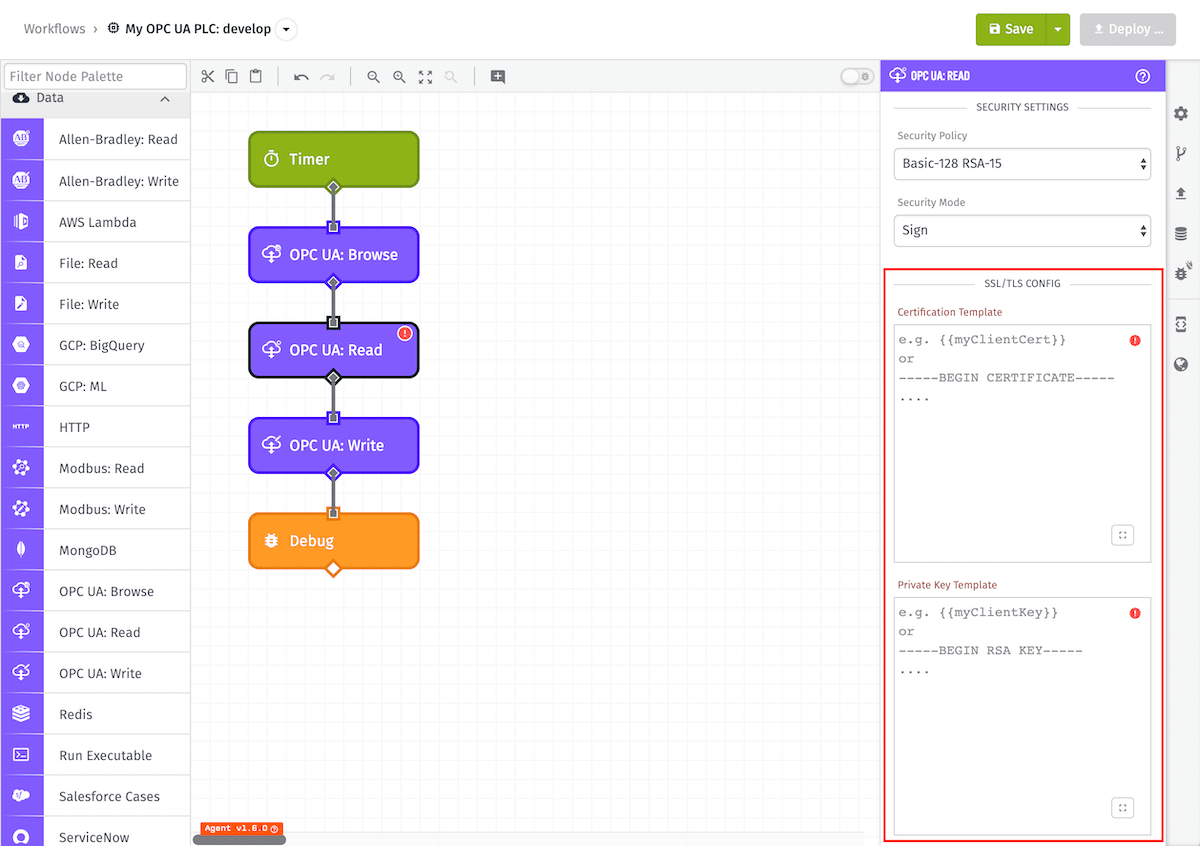1200x846 pixels.
Task: Open the versions branch sidebar icon
Action: 1181,154
